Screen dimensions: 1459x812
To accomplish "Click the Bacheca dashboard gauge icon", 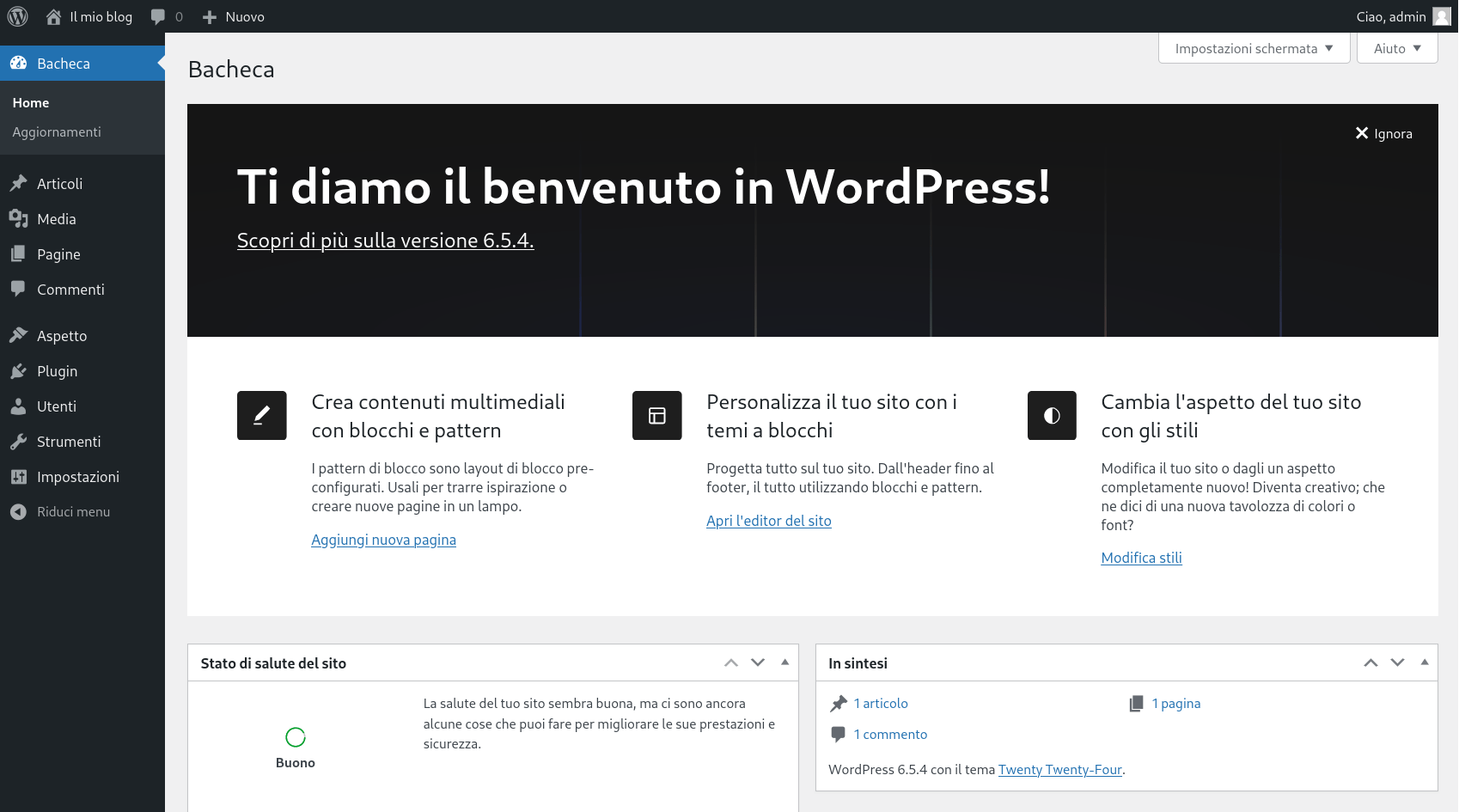I will tap(18, 63).
